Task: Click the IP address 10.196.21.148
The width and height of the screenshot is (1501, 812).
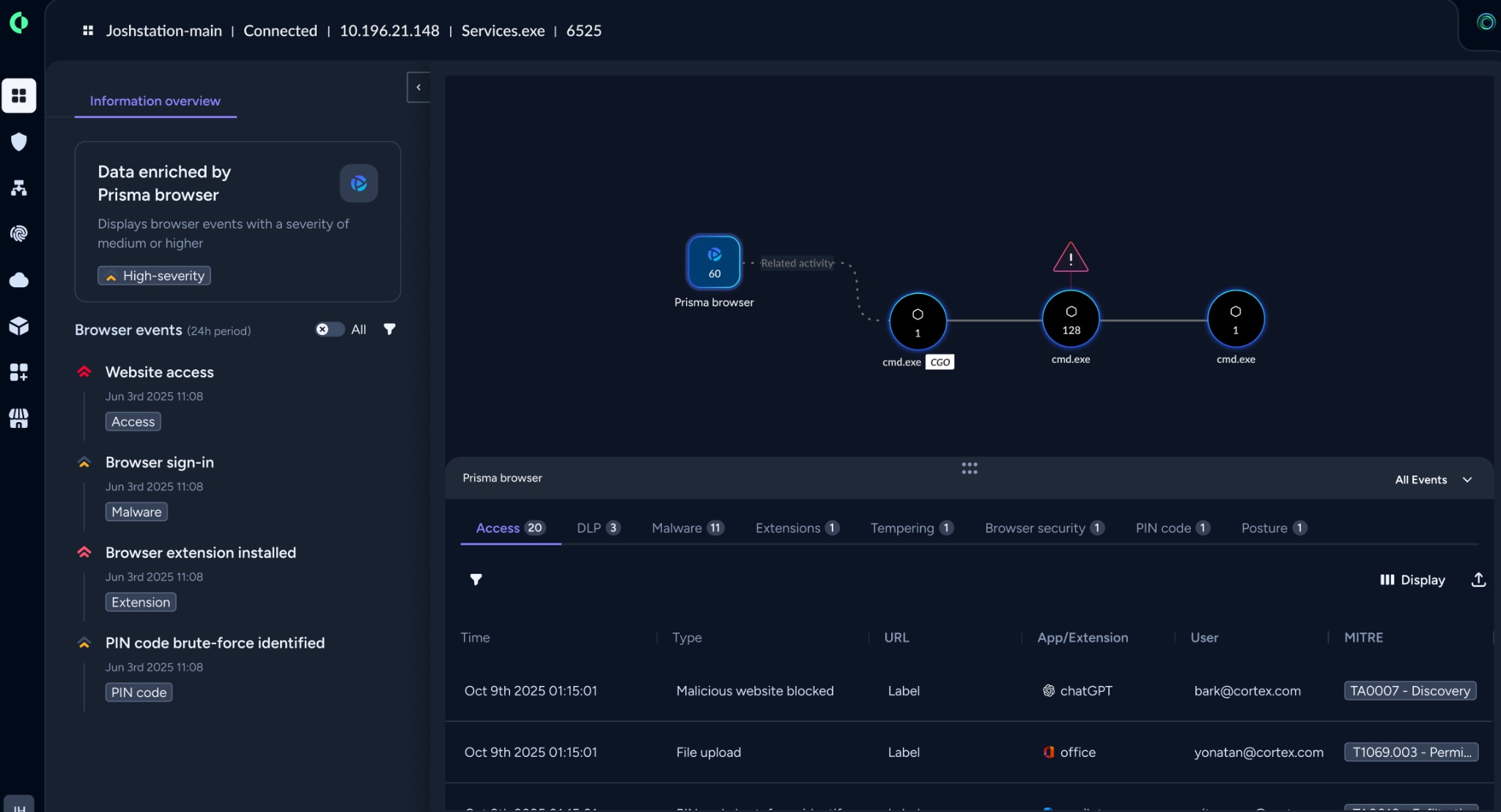Action: tap(389, 31)
